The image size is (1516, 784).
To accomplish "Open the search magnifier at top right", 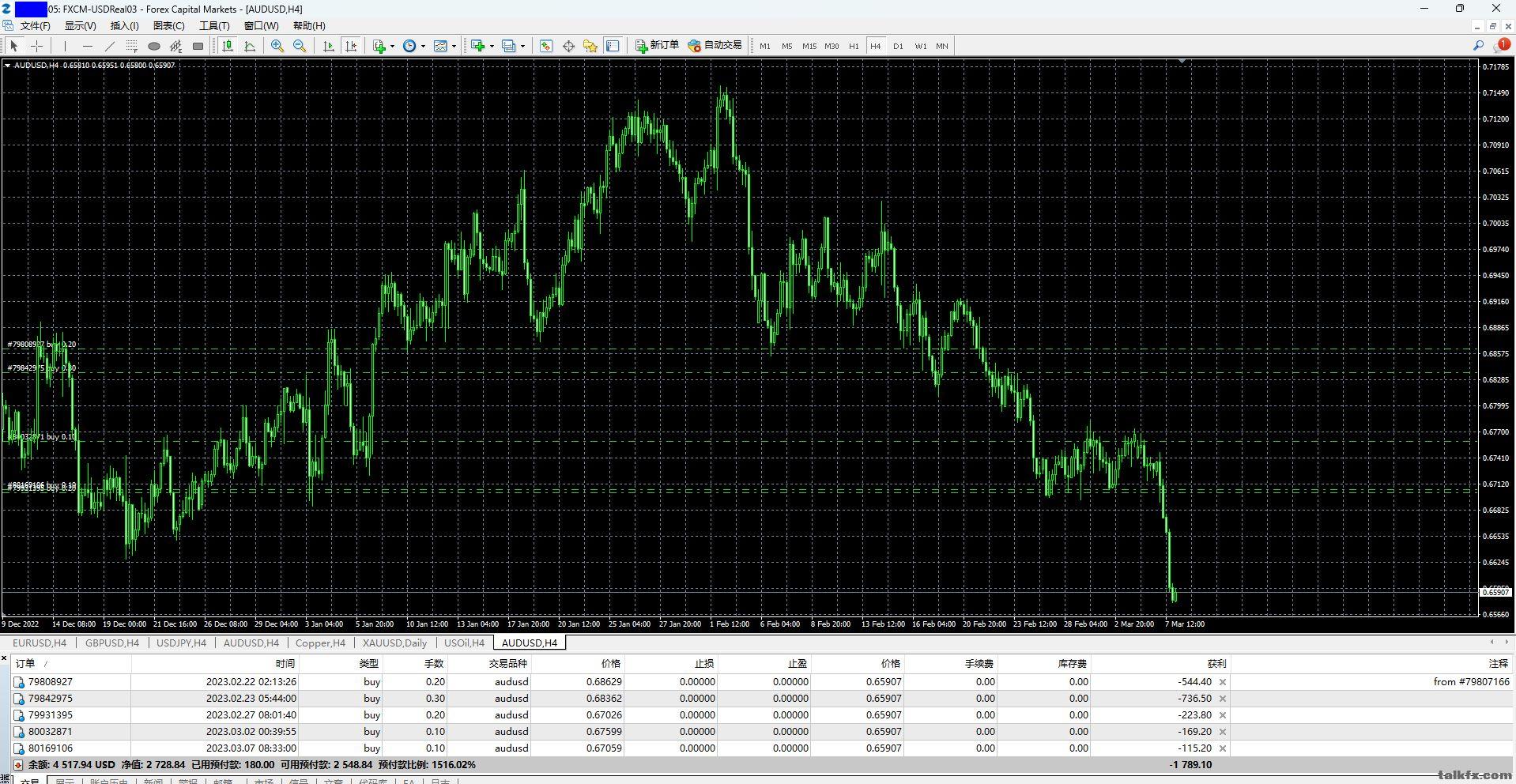I will coord(1478,46).
